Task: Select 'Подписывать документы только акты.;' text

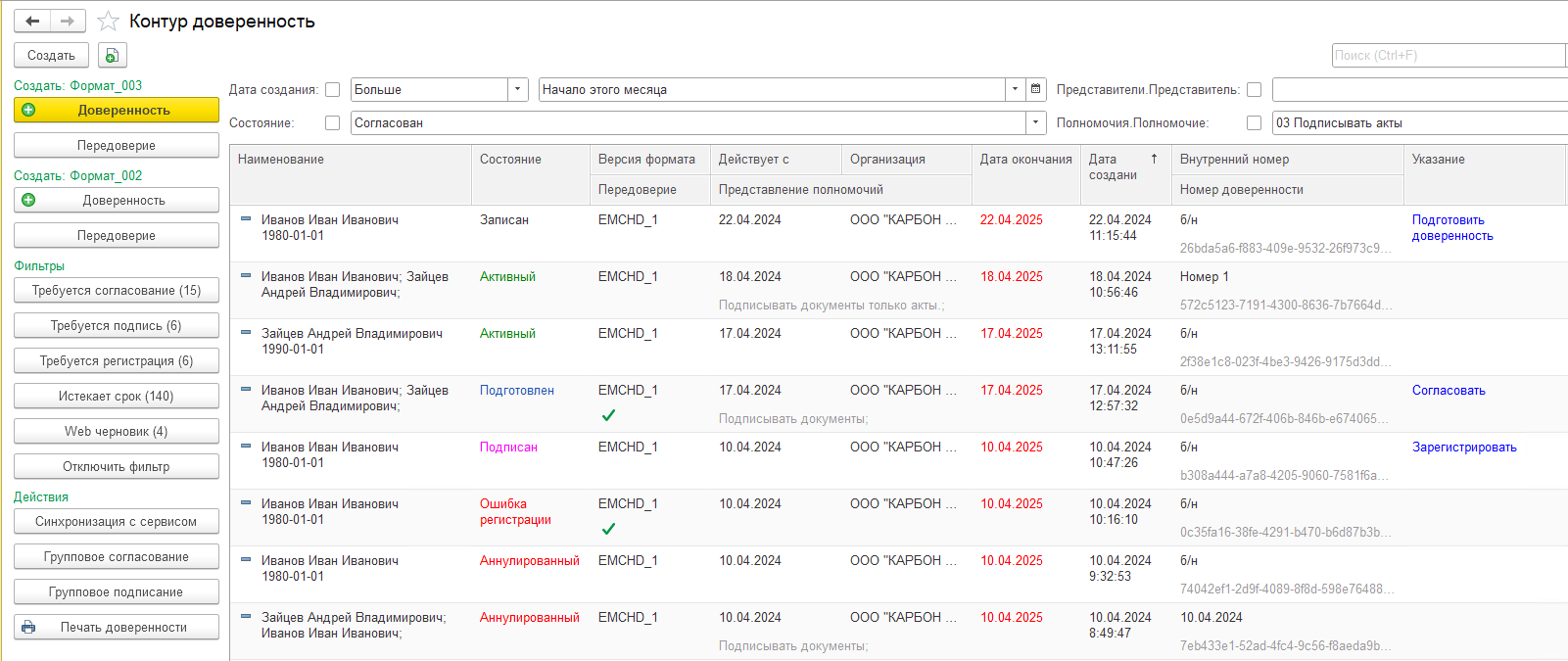Action: [x=832, y=305]
